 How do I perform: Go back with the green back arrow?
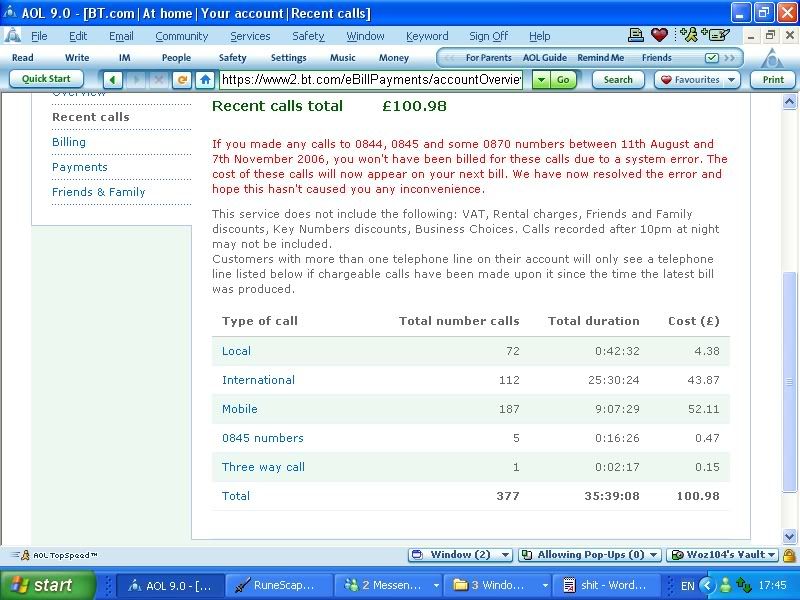(113, 80)
